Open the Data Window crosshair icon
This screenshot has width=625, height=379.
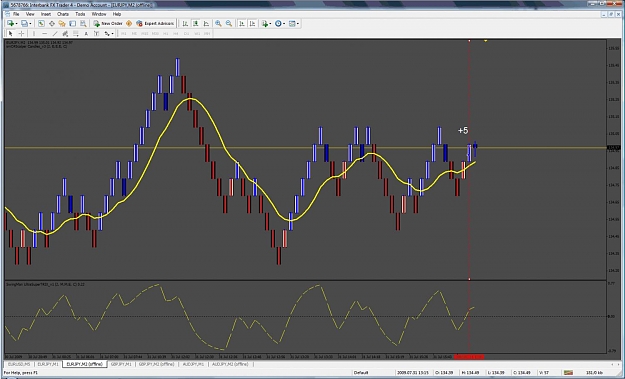point(52,24)
